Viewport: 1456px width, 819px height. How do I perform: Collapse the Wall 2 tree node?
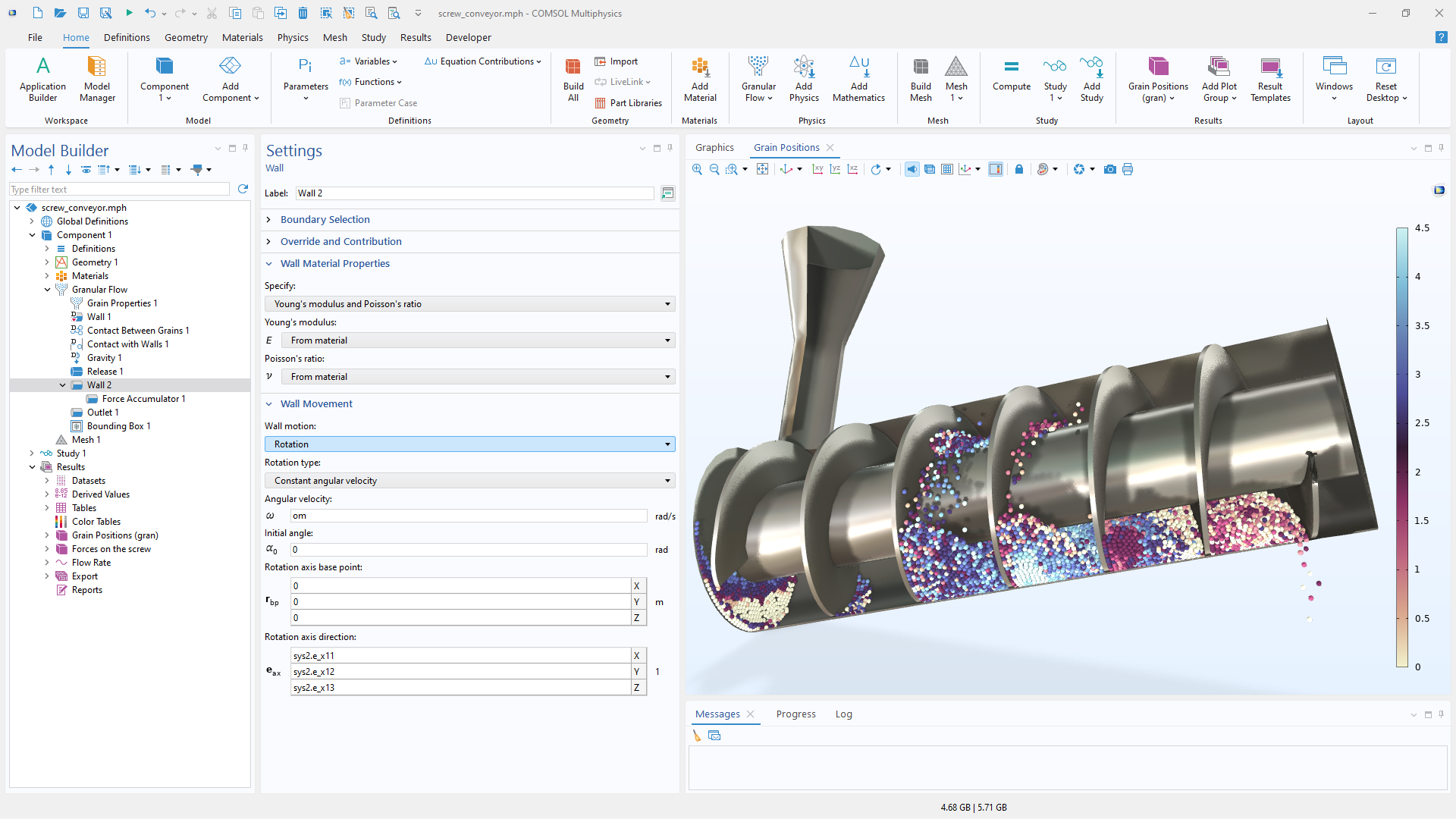(62, 385)
